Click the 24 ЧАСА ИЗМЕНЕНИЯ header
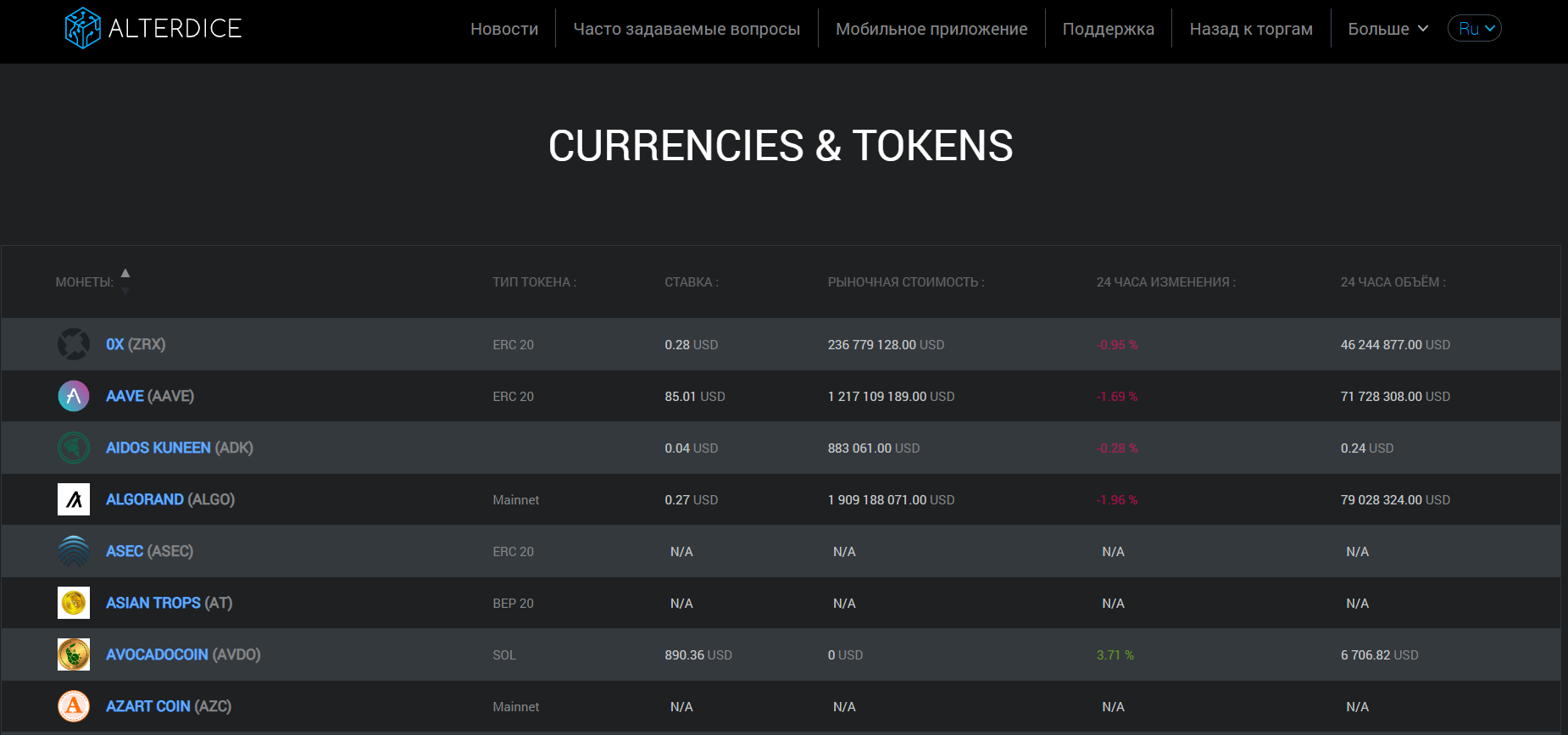The width and height of the screenshot is (1568, 735). (x=1166, y=282)
